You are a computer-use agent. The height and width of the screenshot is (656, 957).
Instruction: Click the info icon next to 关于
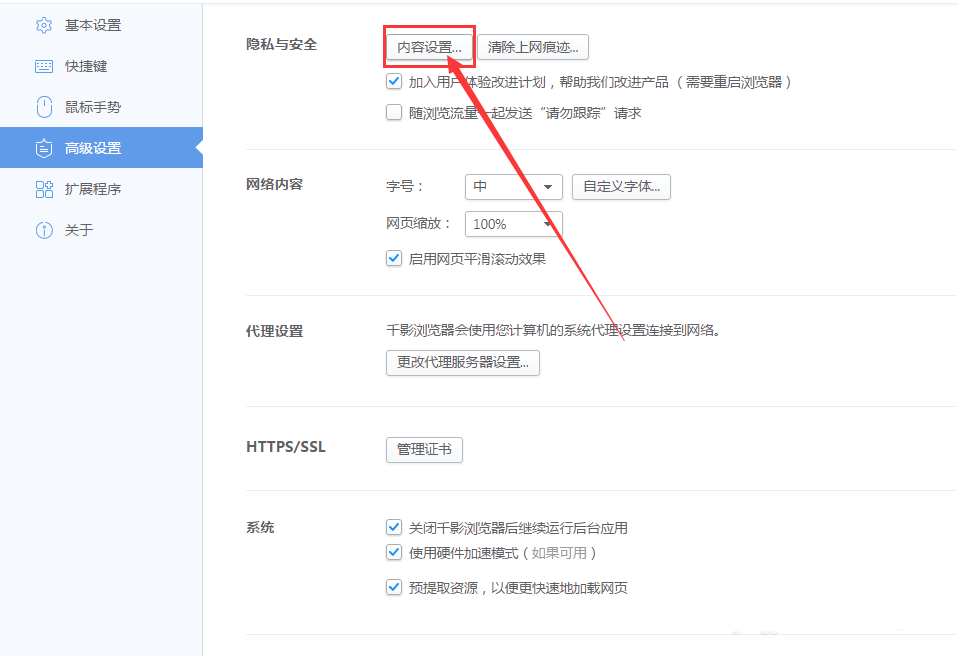[x=44, y=229]
